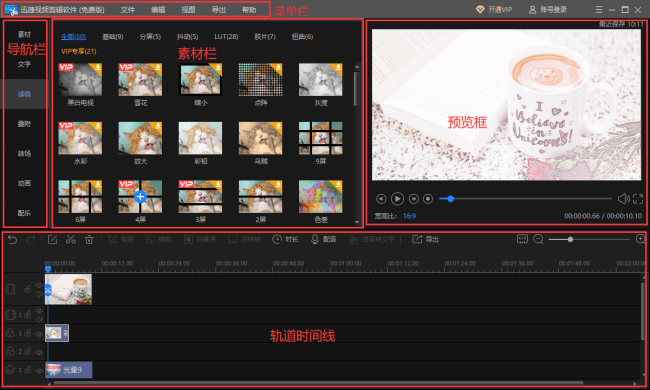Click the 导出 export toolbar button
This screenshot has width=650, height=390.
pos(425,240)
